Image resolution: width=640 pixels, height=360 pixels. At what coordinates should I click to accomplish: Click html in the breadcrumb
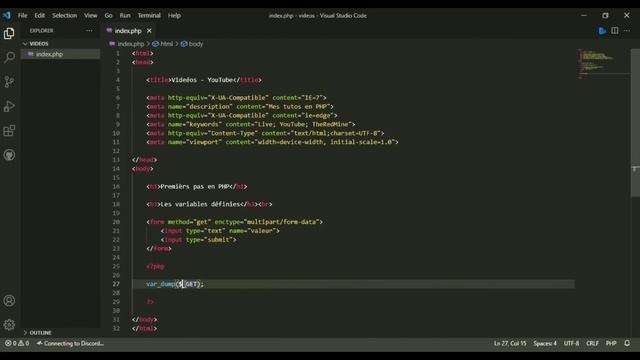tap(167, 44)
